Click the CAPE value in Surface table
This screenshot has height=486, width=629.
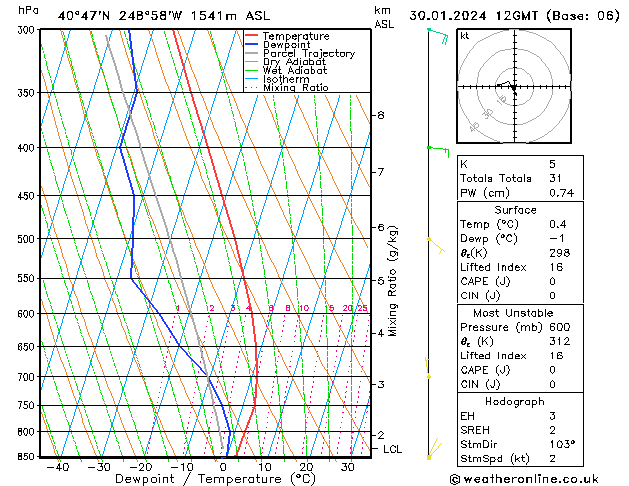click(x=552, y=281)
